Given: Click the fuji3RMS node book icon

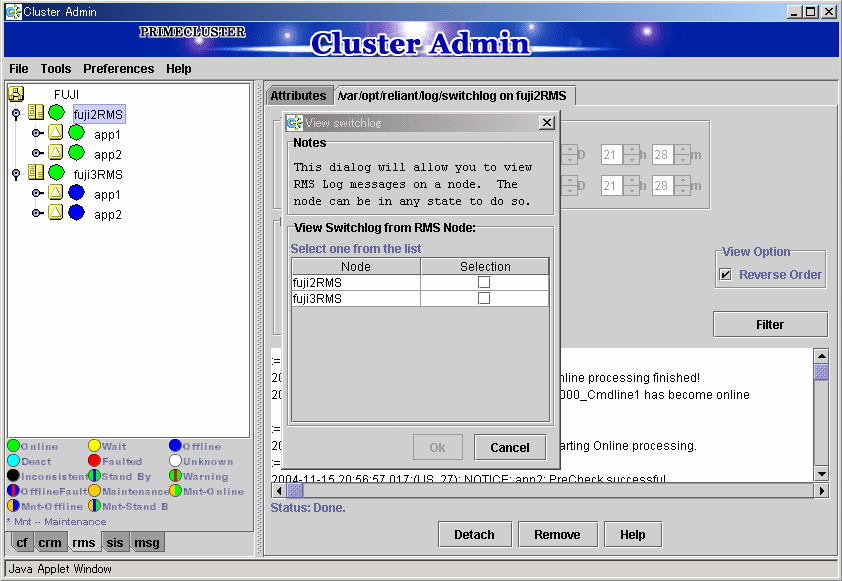Looking at the screenshot, I should (x=36, y=172).
